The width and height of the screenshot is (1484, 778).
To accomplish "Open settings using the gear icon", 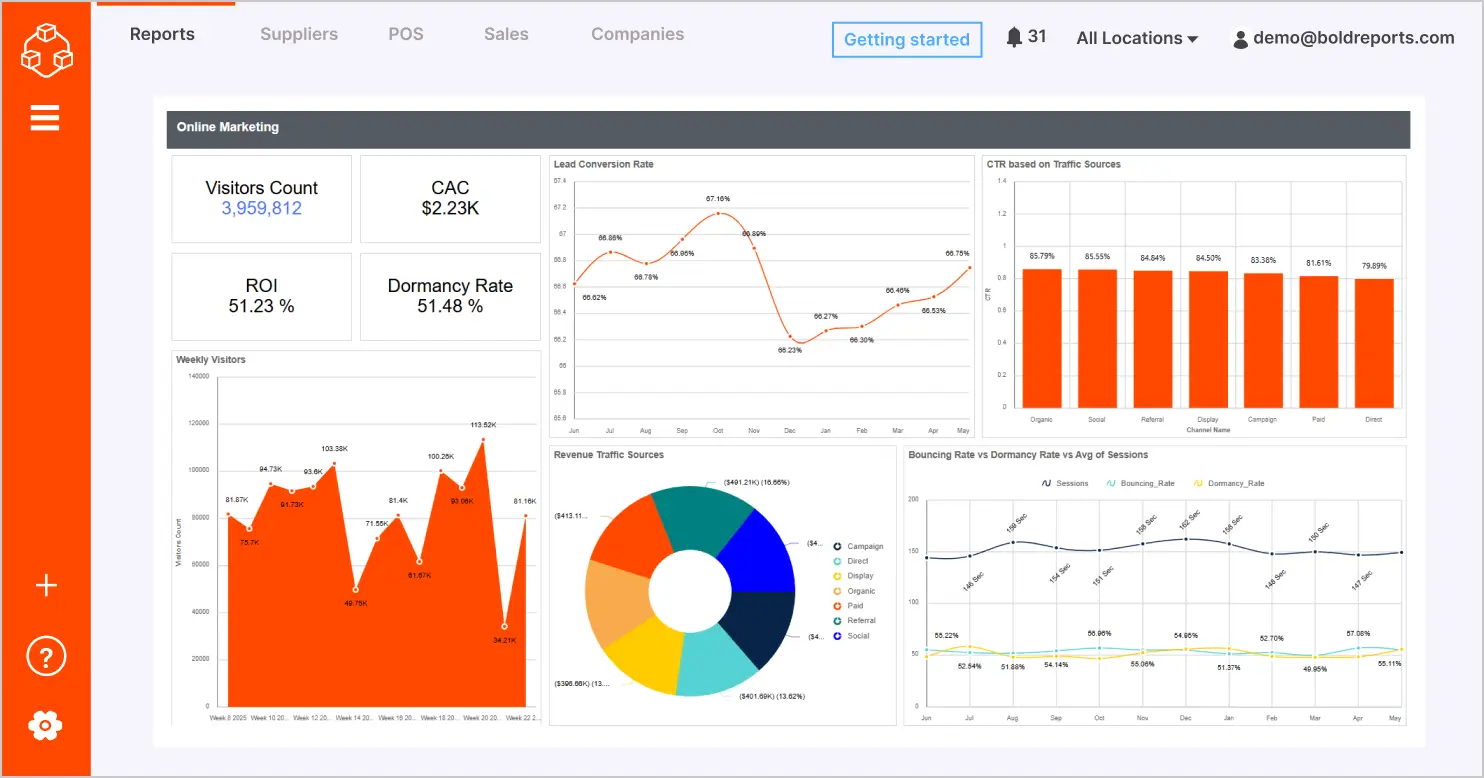I will coord(46,725).
